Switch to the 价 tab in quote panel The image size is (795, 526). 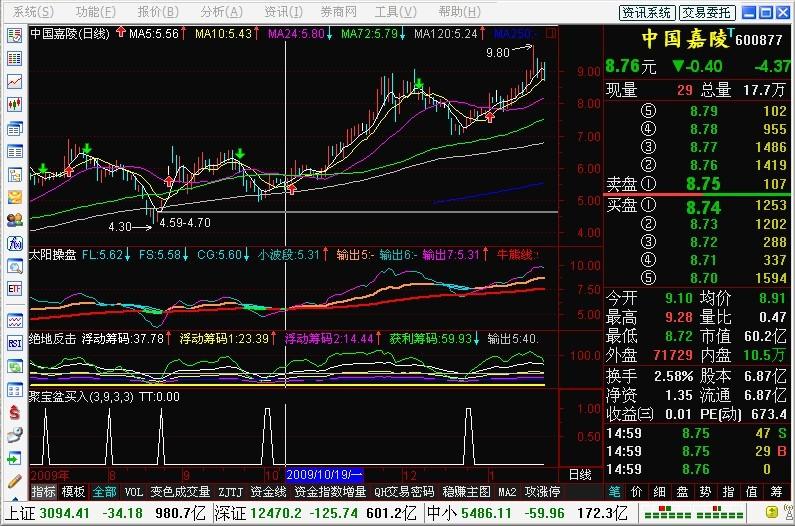[637, 492]
